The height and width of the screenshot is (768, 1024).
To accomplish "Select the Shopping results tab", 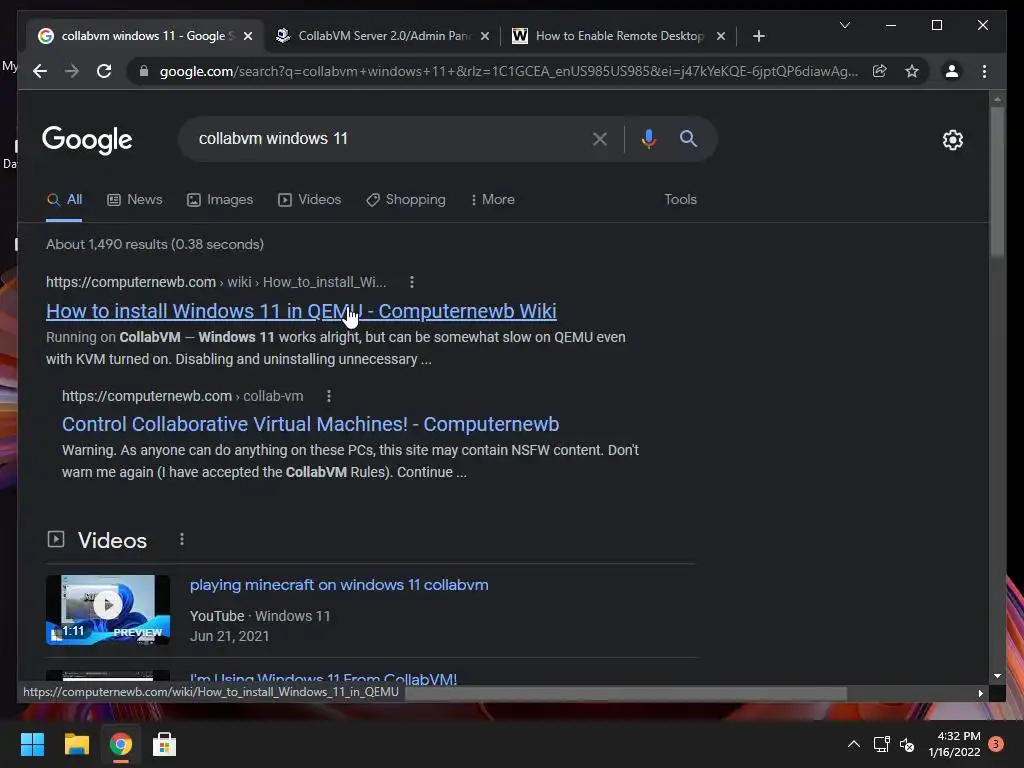I will 406,200.
